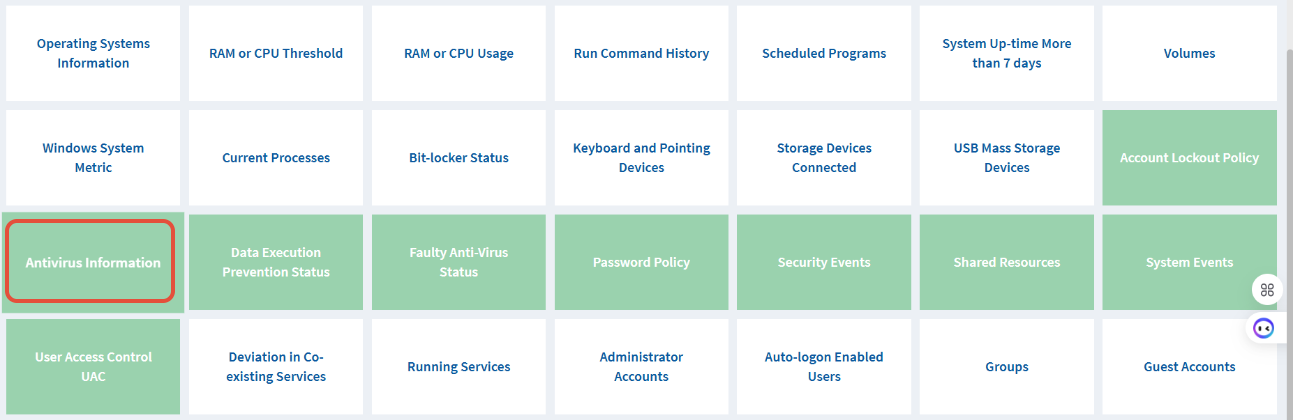Select the Running Services tile

coord(459,367)
